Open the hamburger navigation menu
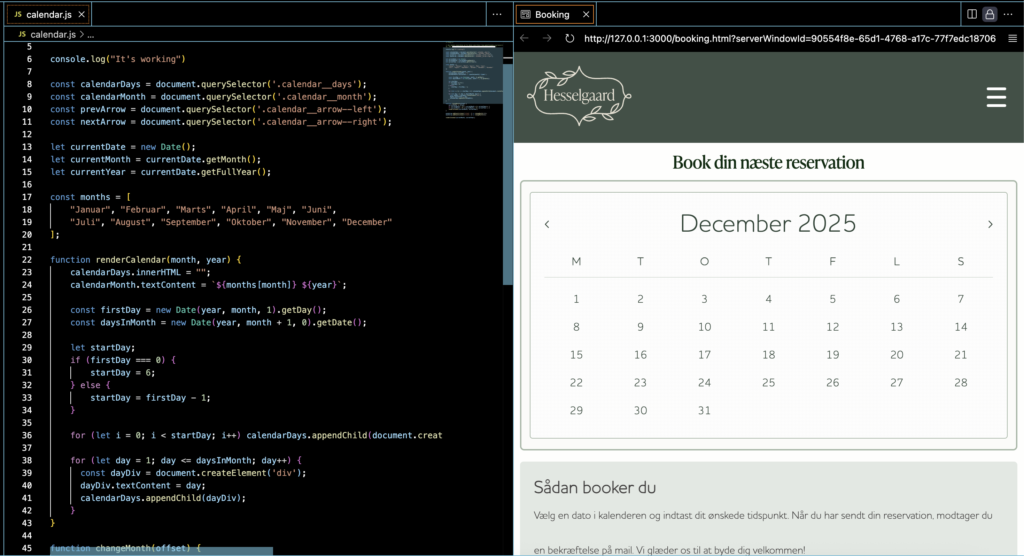This screenshot has width=1024, height=556. pos(996,97)
